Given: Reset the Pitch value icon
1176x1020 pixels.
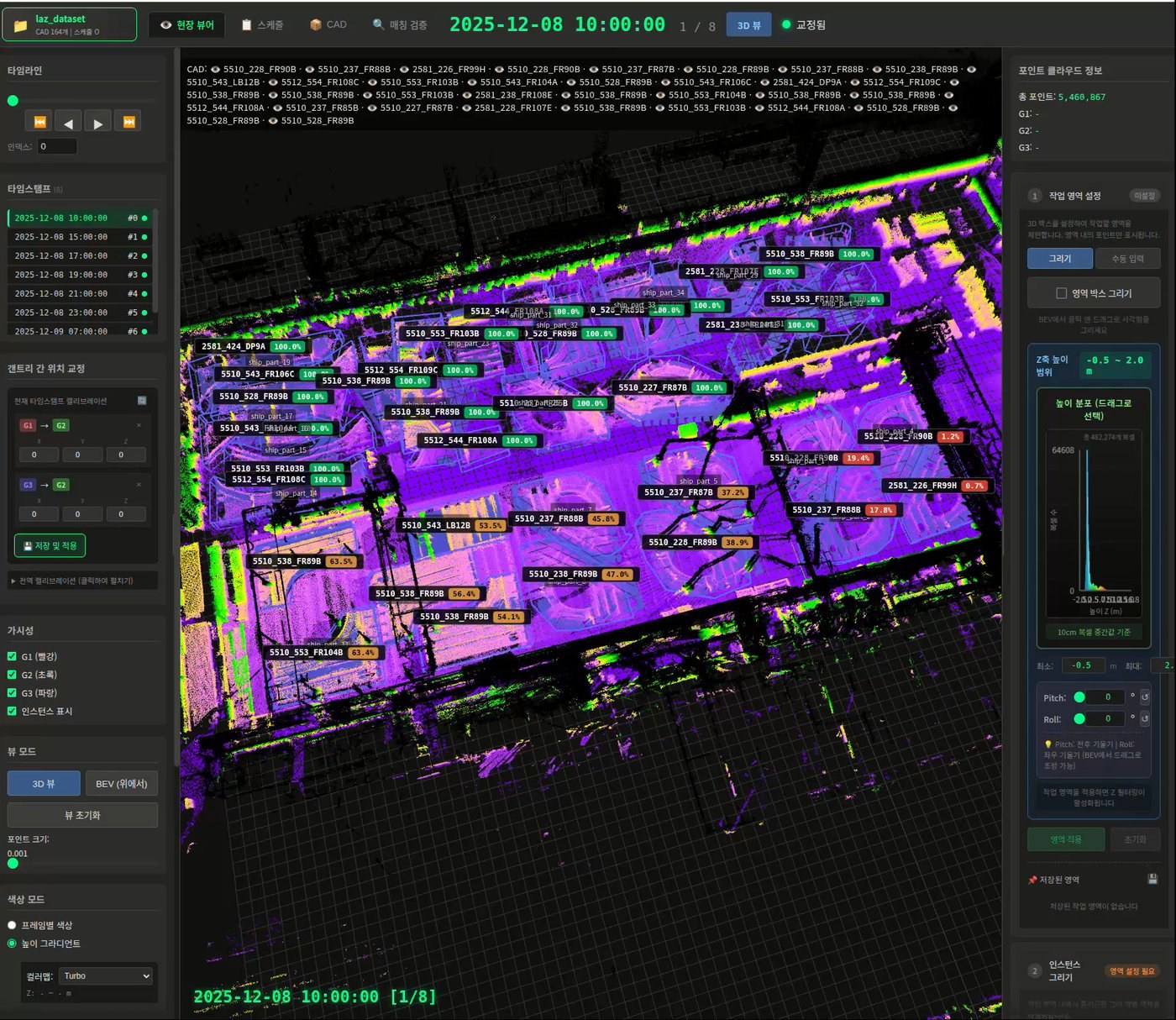Looking at the screenshot, I should (x=1145, y=697).
